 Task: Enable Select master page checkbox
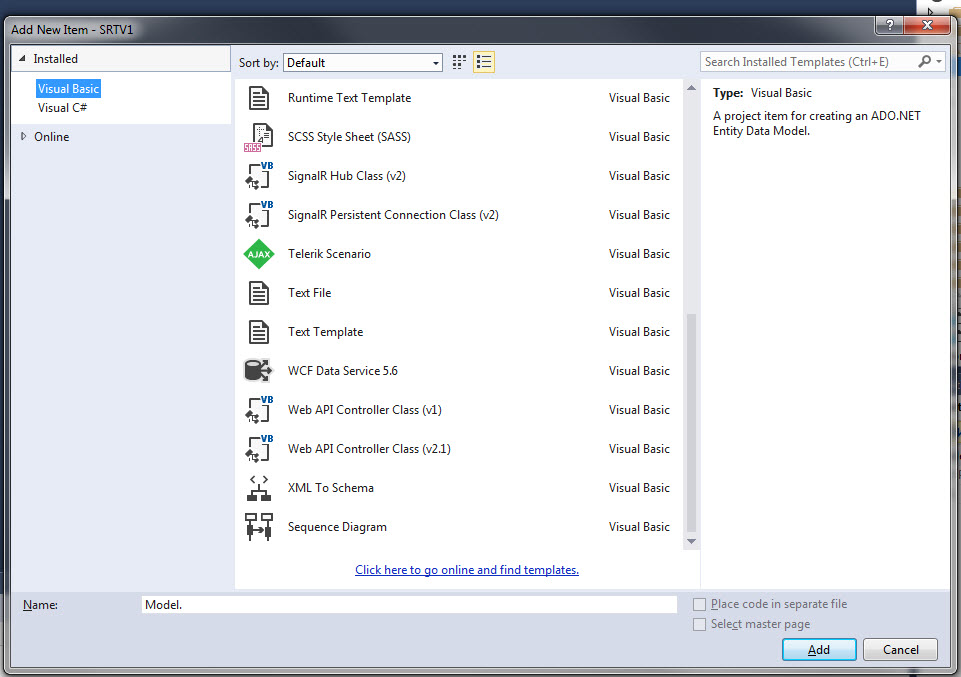coord(699,624)
